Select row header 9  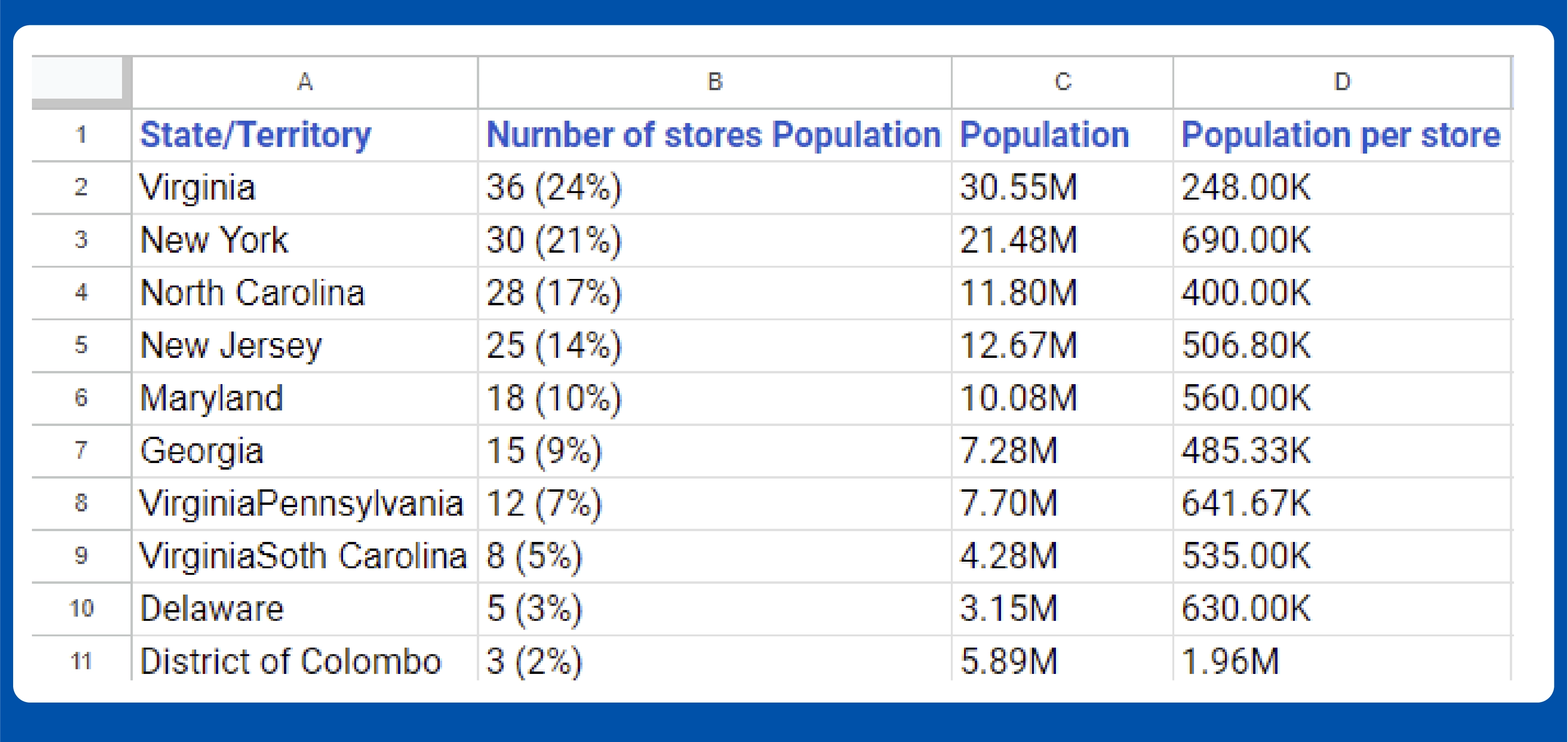81,556
